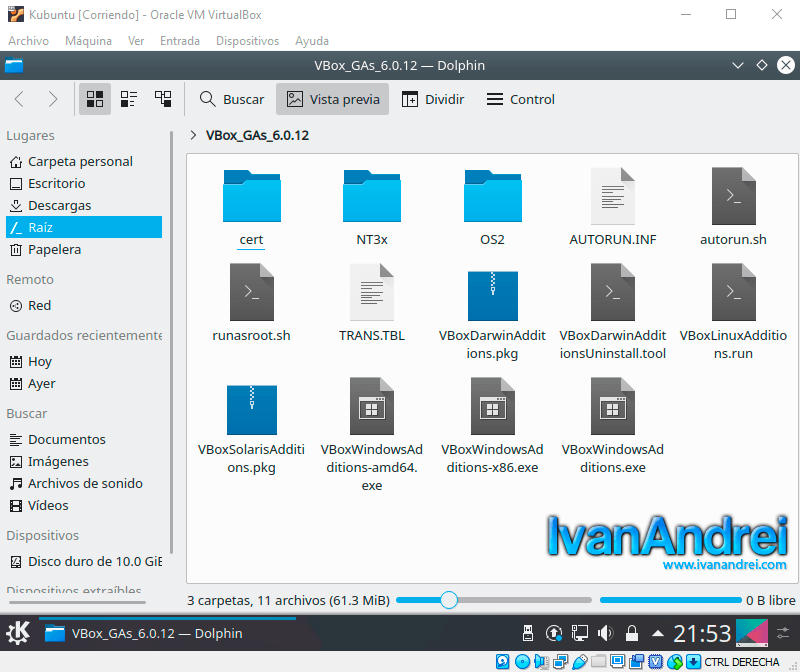800x672 pixels.
Task: Select VBoxWindowsAdditions-amd64.exe file
Action: pos(372,435)
